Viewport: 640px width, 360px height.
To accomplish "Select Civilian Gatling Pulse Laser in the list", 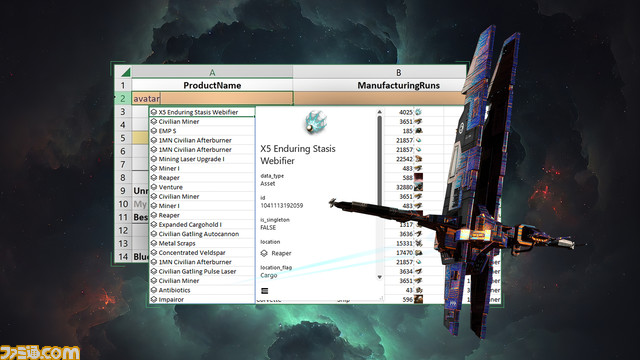I will point(202,271).
